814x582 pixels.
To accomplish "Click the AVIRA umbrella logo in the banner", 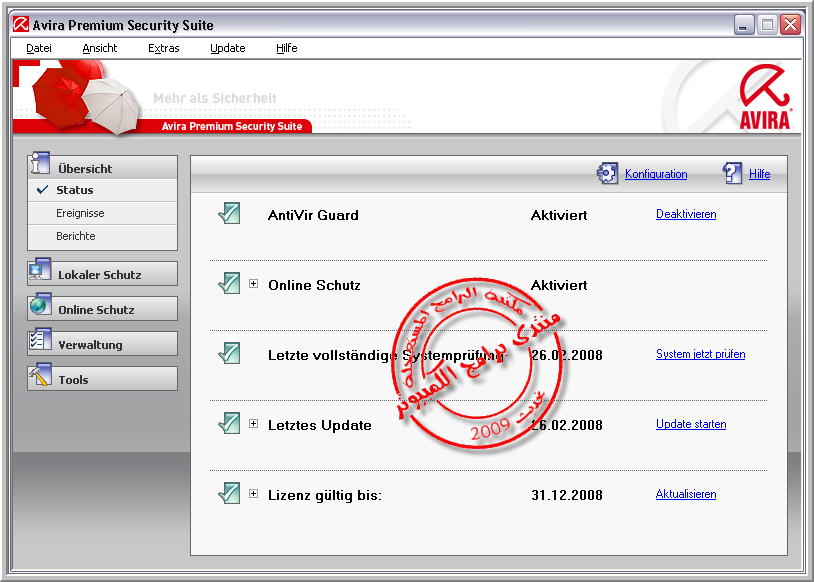I will pyautogui.click(x=766, y=97).
